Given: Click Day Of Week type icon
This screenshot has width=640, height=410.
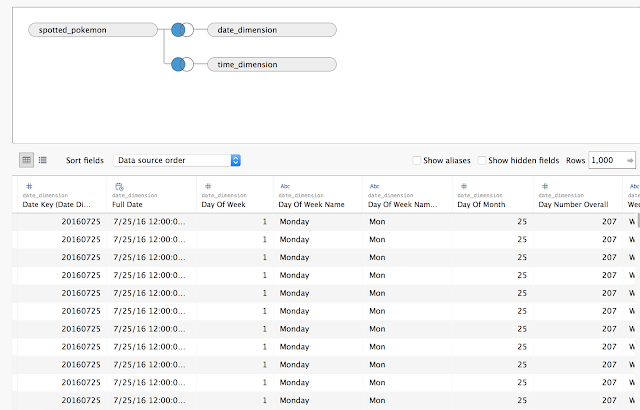Looking at the screenshot, I should click(207, 186).
